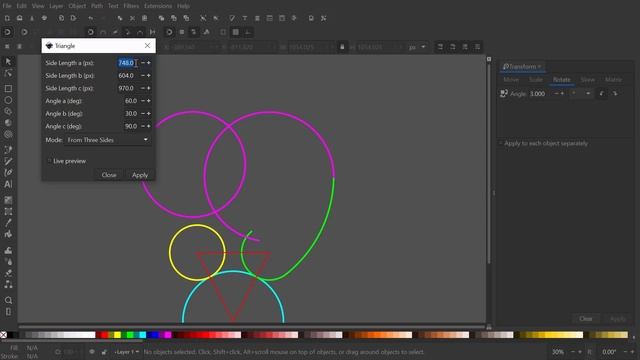Select the Calligraphy tool
This screenshot has height=360, width=640.
click(x=8, y=173)
